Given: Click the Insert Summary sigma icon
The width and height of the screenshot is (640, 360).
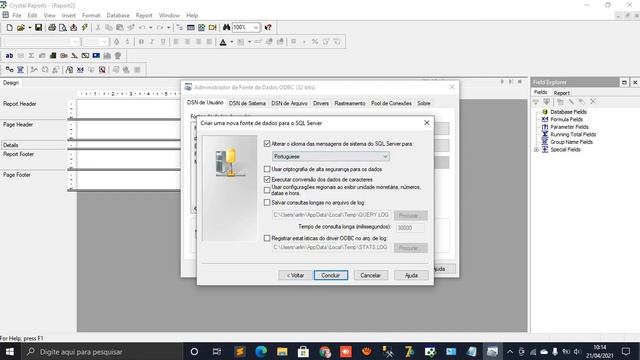Looking at the screenshot, I should coord(31,56).
